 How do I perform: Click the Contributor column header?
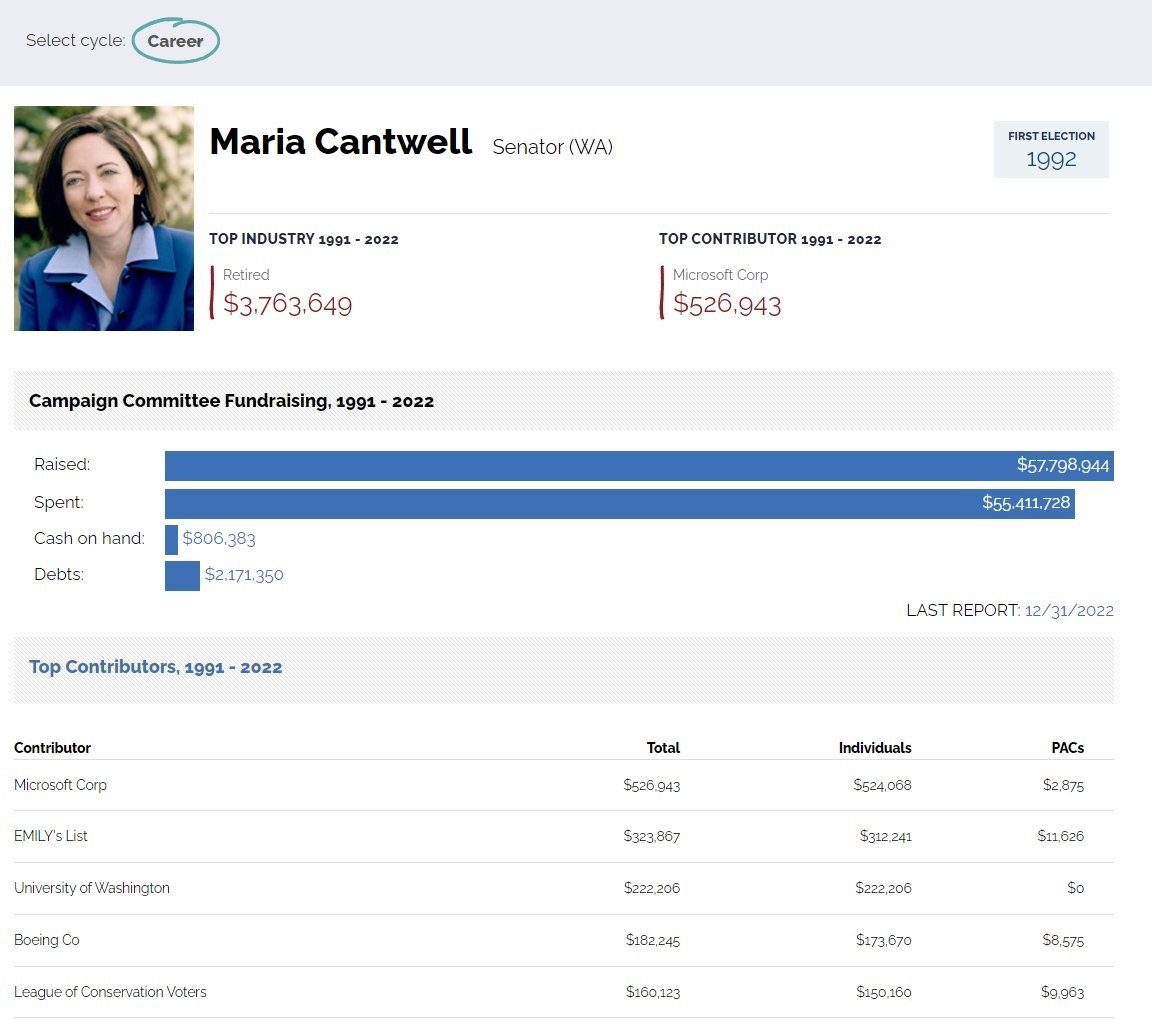coord(52,748)
